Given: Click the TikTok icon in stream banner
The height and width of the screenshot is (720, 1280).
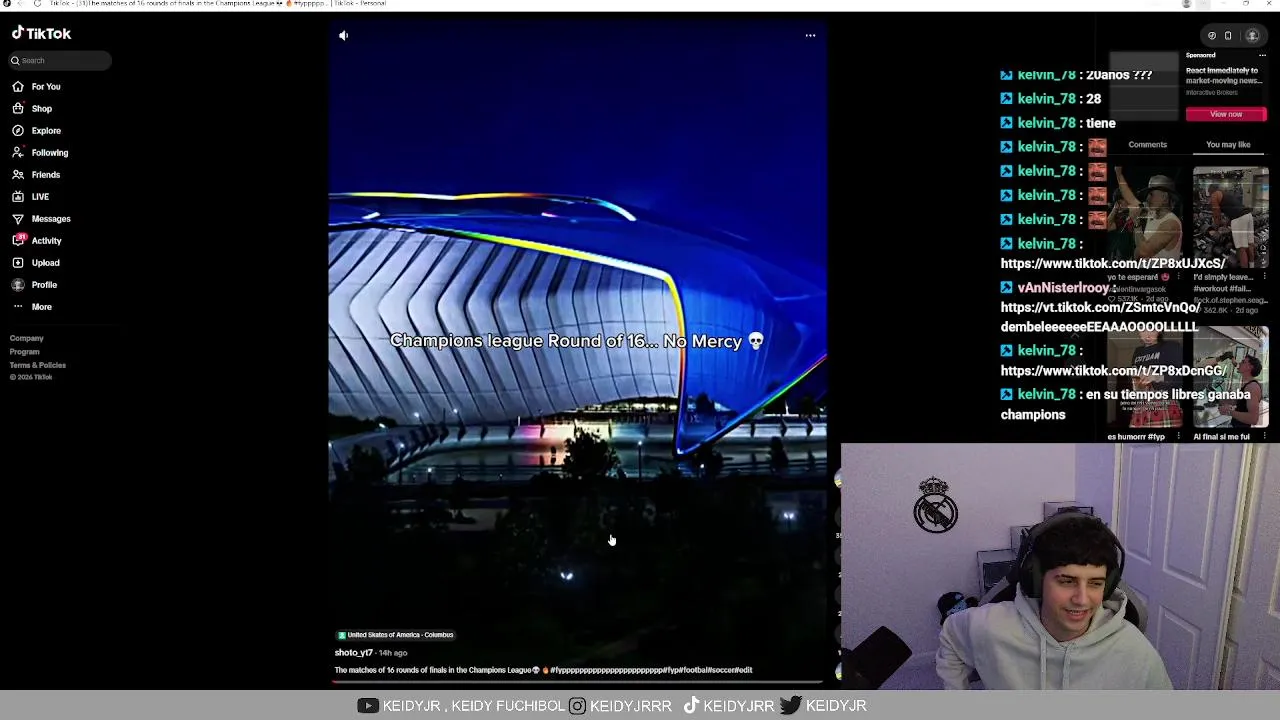Looking at the screenshot, I should pyautogui.click(x=691, y=706).
